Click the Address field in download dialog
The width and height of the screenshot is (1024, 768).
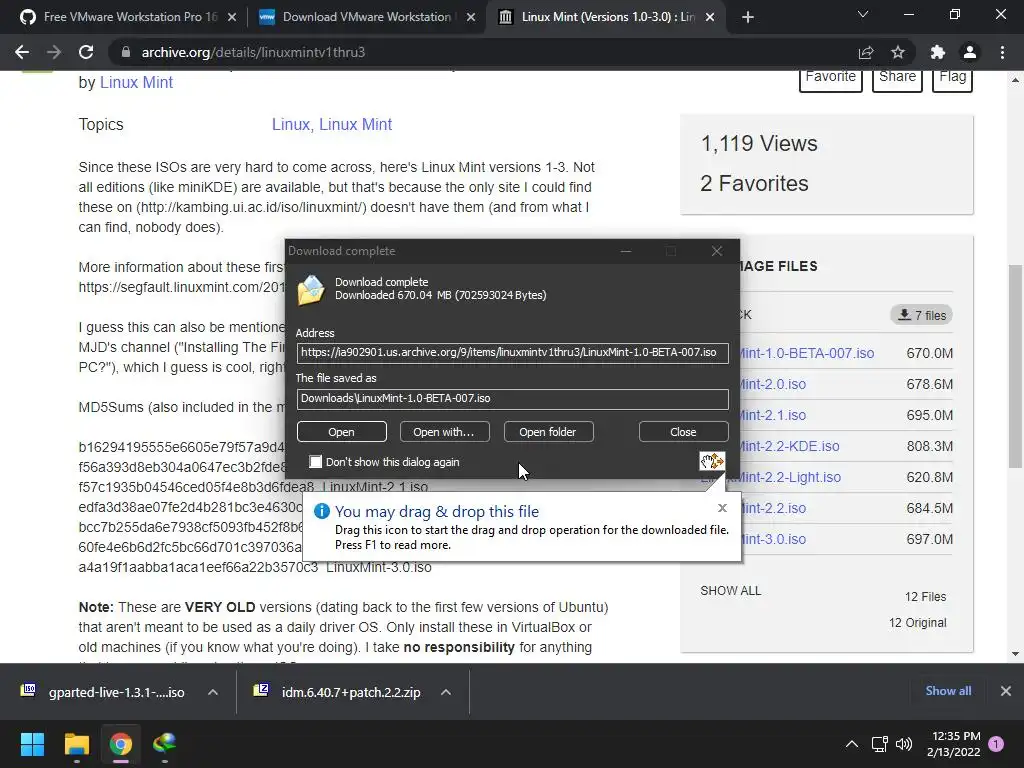pos(513,353)
